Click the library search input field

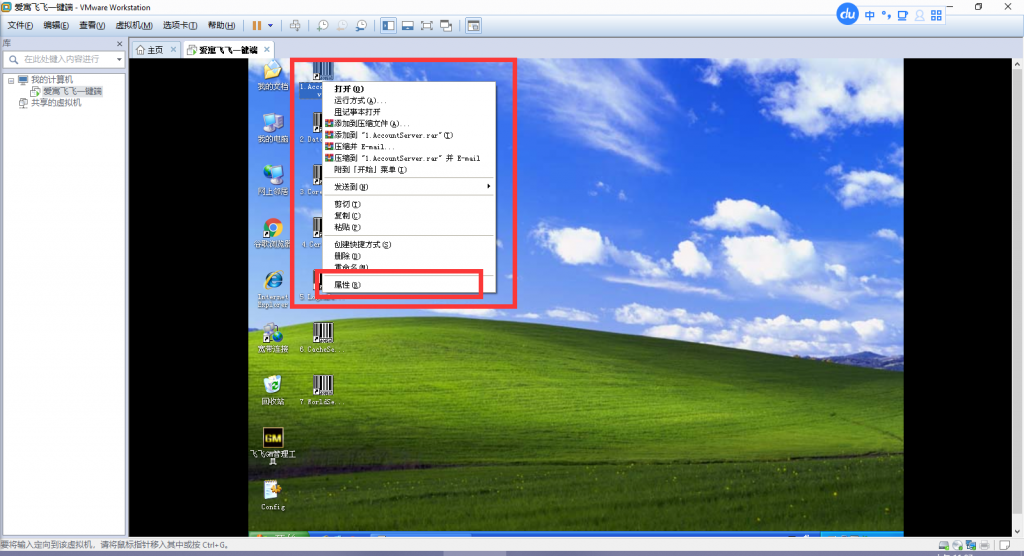point(61,59)
